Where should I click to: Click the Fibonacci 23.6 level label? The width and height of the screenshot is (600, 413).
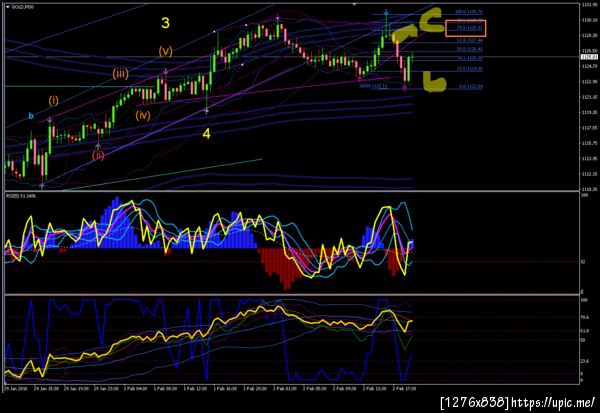(469, 69)
